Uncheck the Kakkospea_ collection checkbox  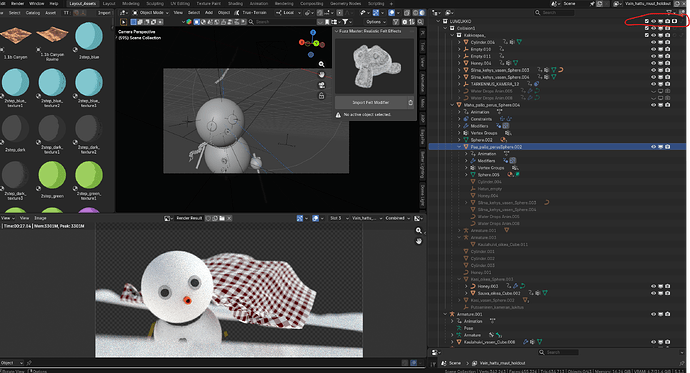[646, 35]
